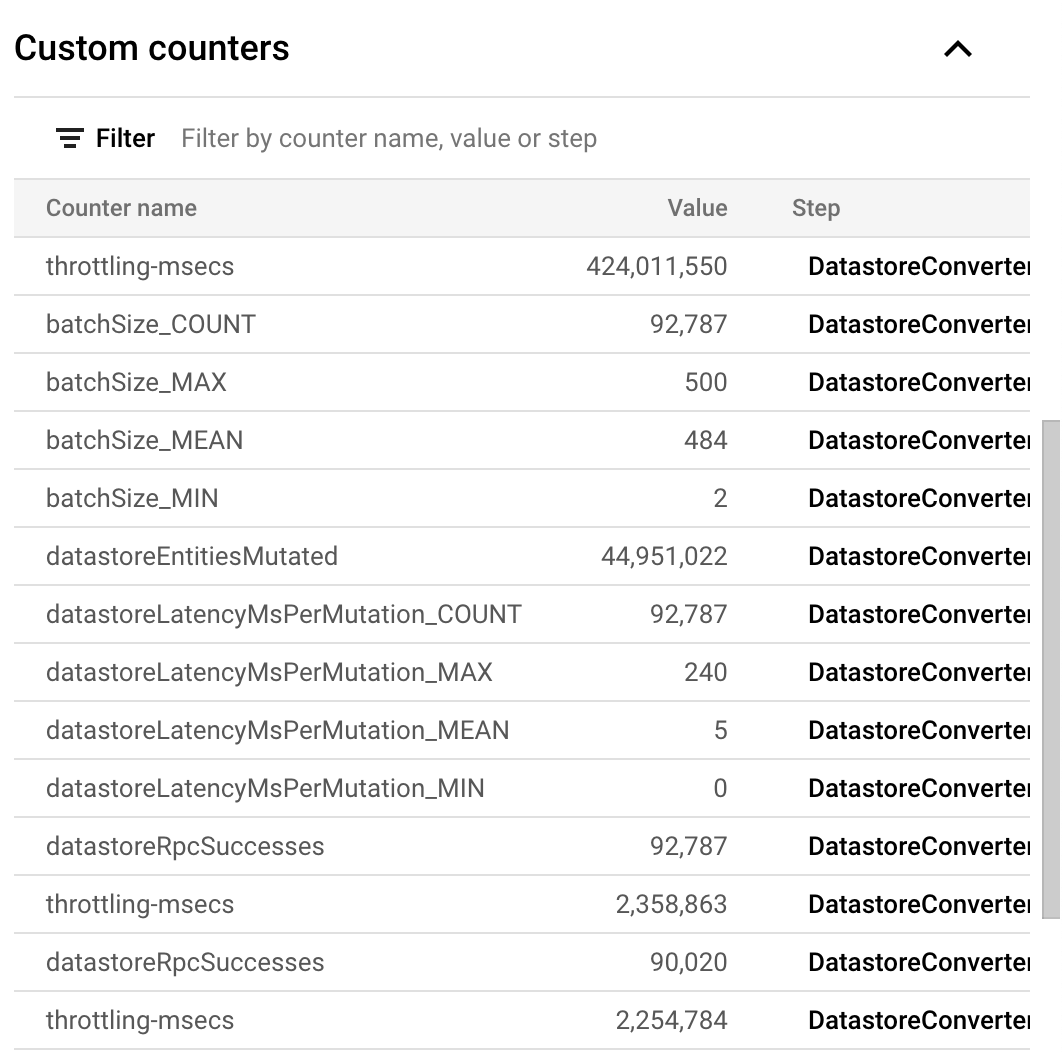Click the Step column header
This screenshot has width=1062, height=1054.
click(x=815, y=208)
